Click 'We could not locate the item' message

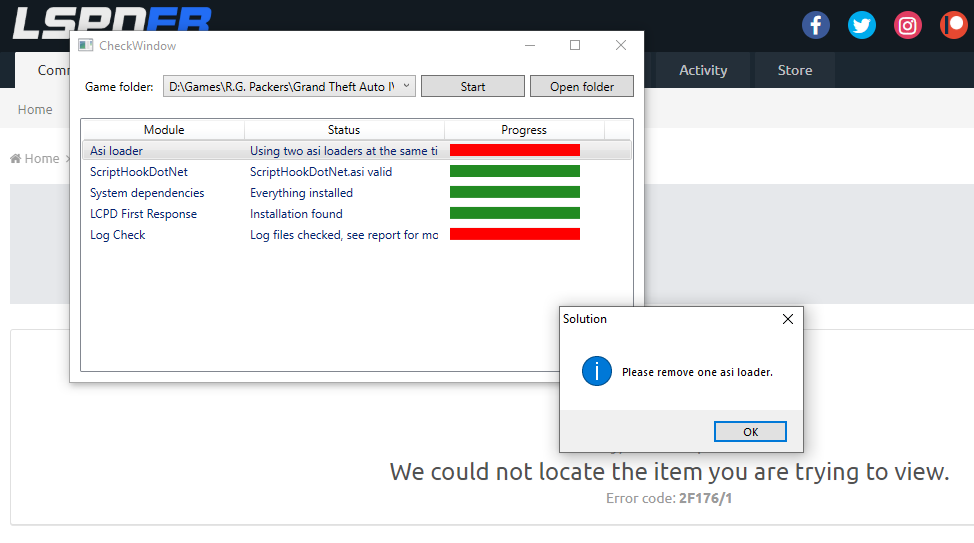pyautogui.click(x=669, y=472)
